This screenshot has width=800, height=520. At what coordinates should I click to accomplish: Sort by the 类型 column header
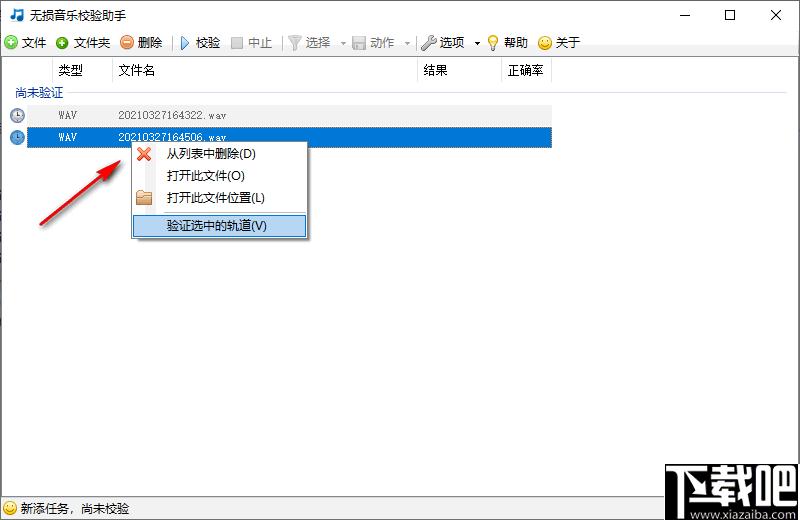click(82, 70)
